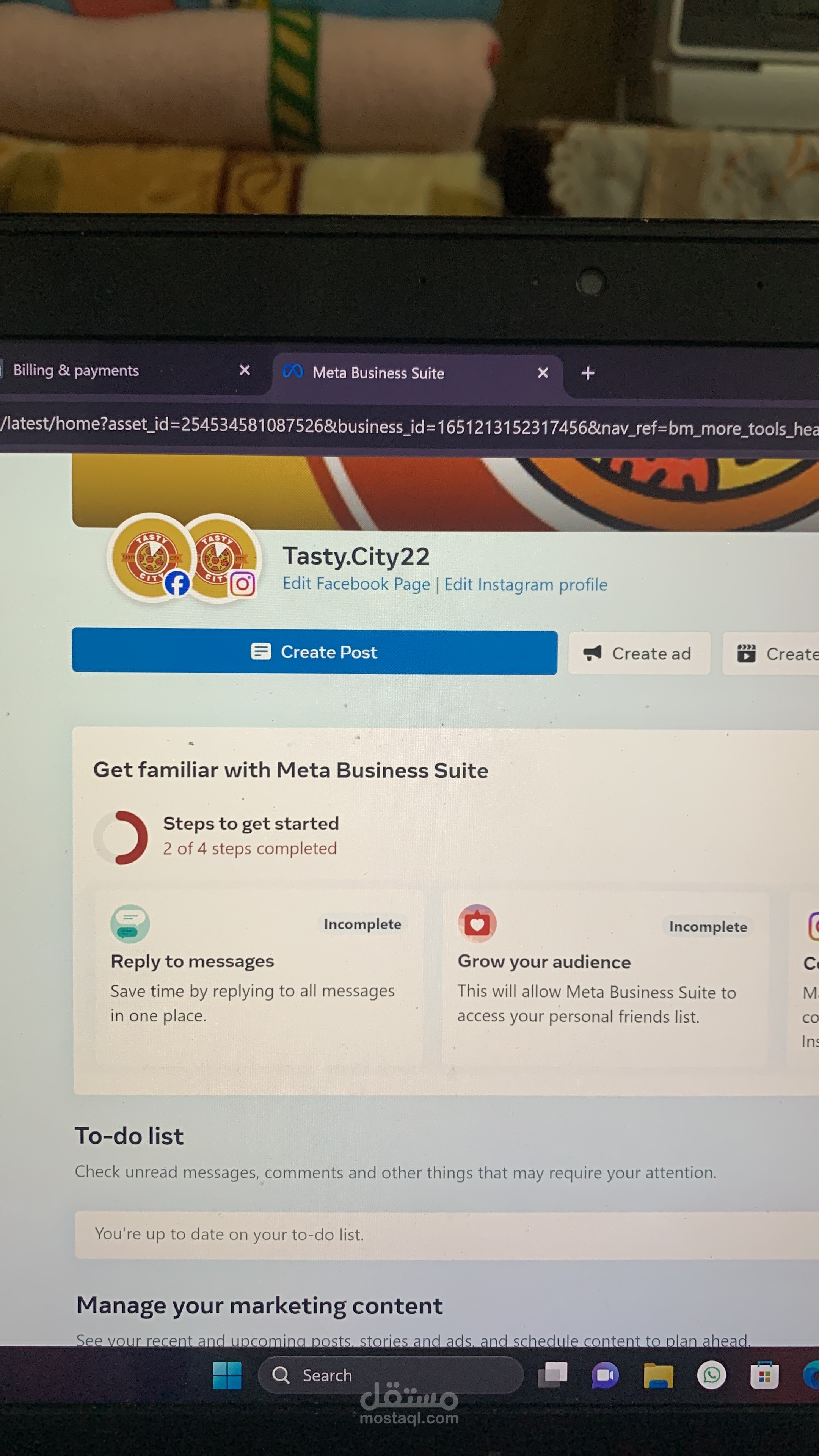Click the red steps progress ring

[x=121, y=838]
